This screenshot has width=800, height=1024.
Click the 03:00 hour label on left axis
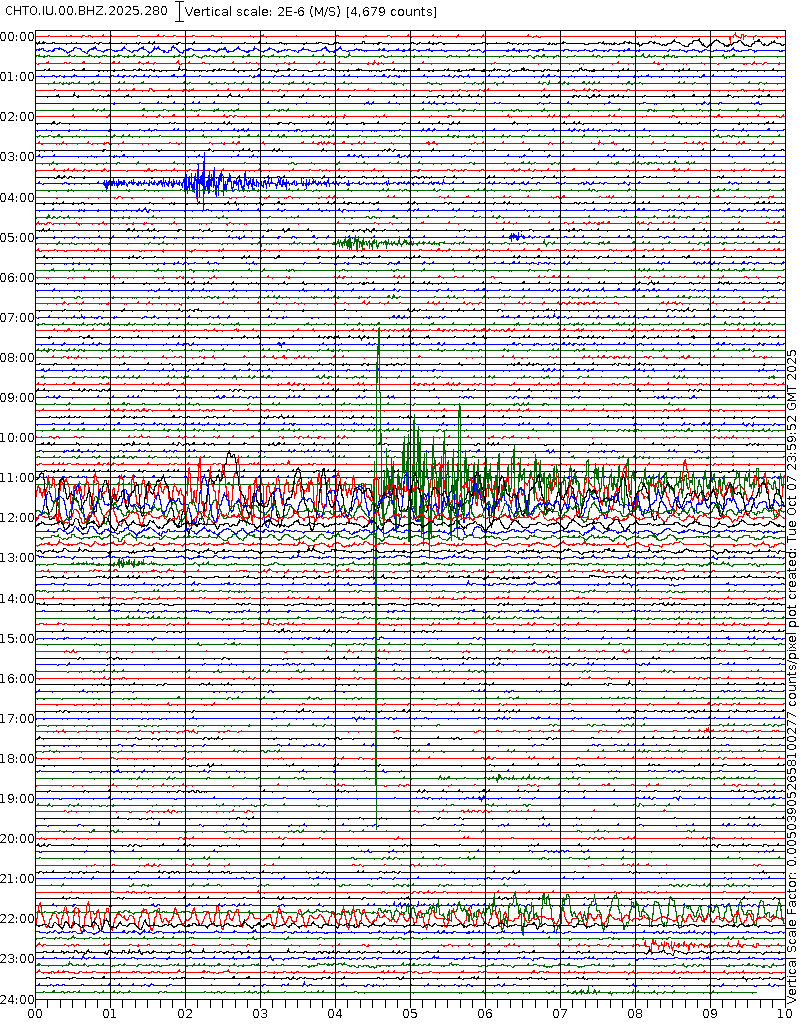coord(18,157)
